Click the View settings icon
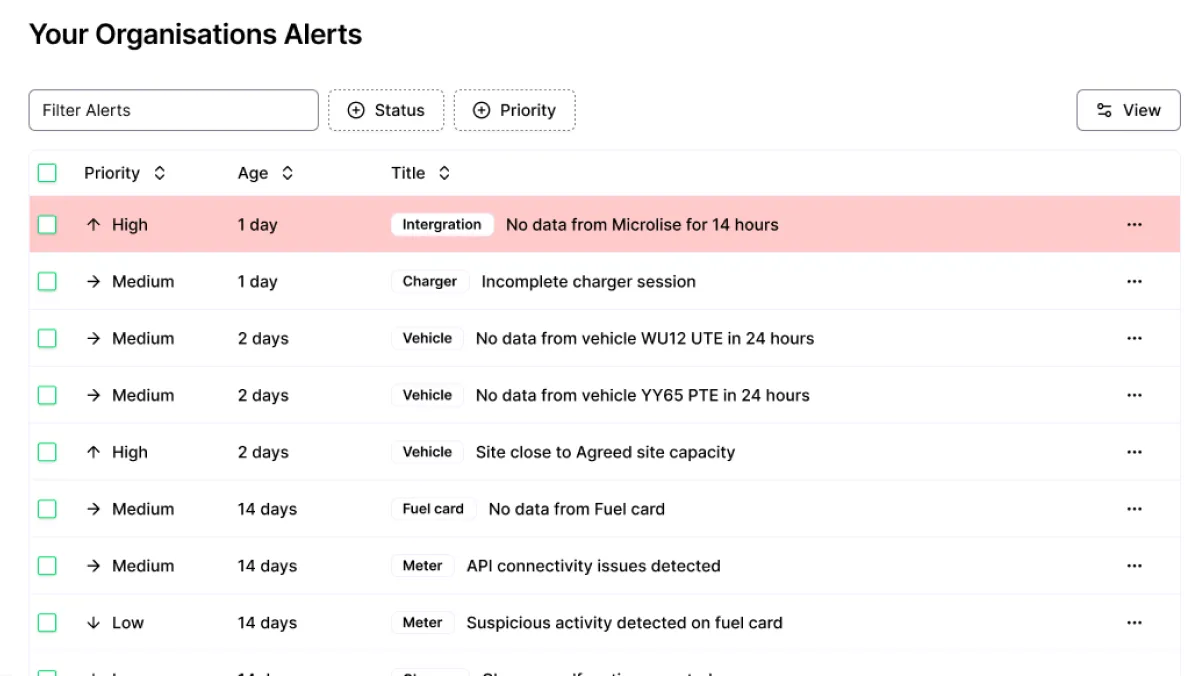 1104,110
